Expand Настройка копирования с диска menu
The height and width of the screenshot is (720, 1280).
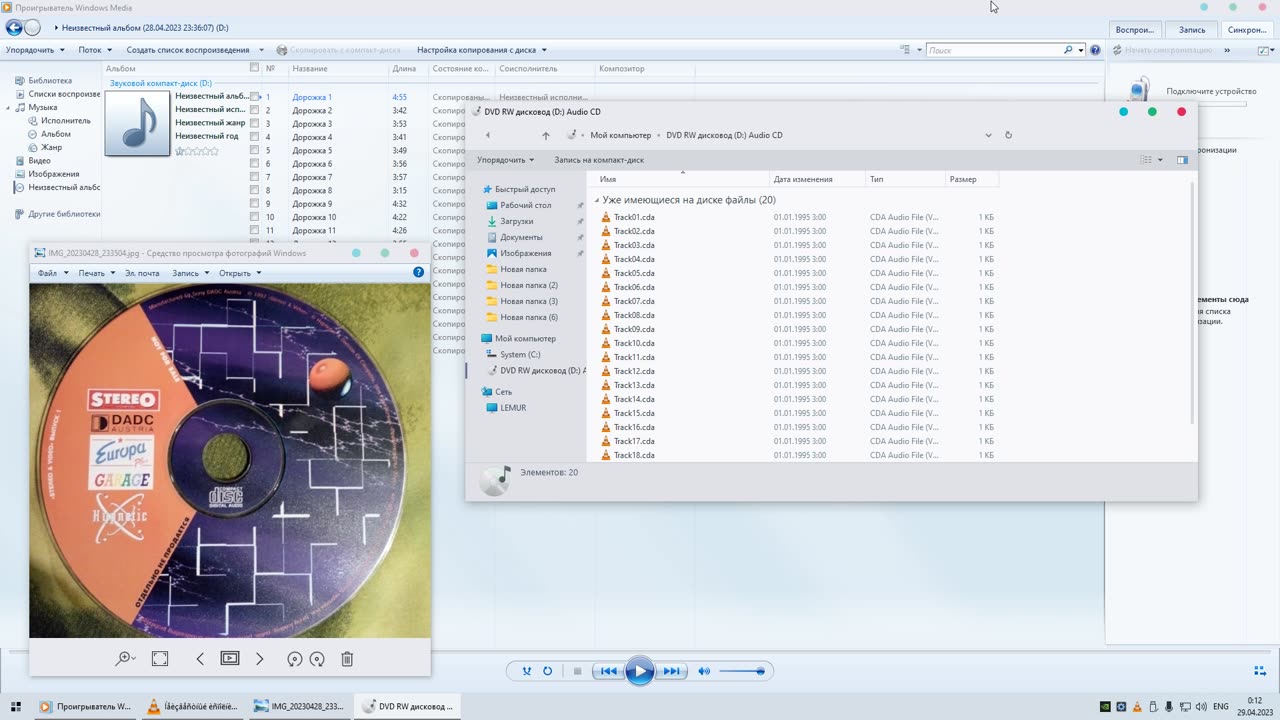coord(482,50)
